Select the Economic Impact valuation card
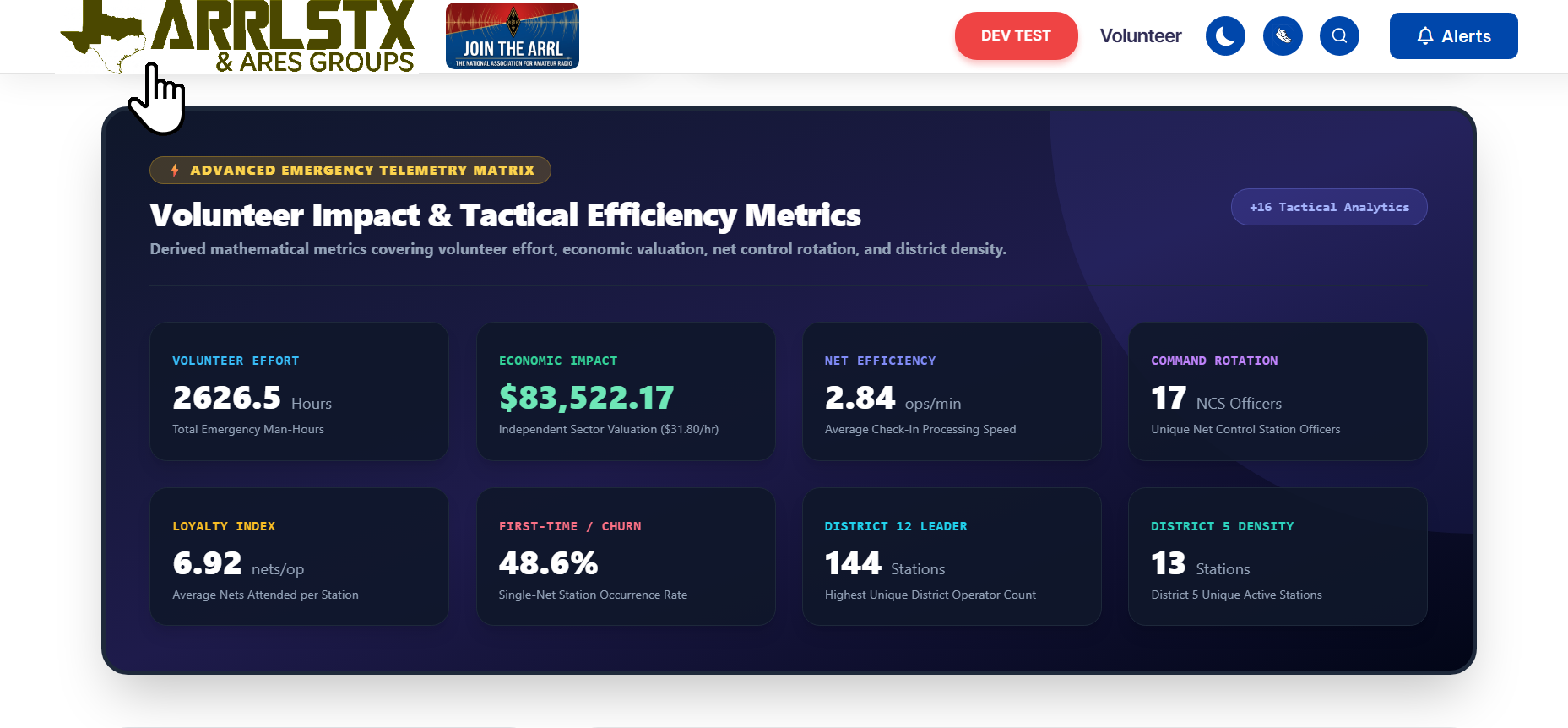This screenshot has height=728, width=1568. point(626,391)
